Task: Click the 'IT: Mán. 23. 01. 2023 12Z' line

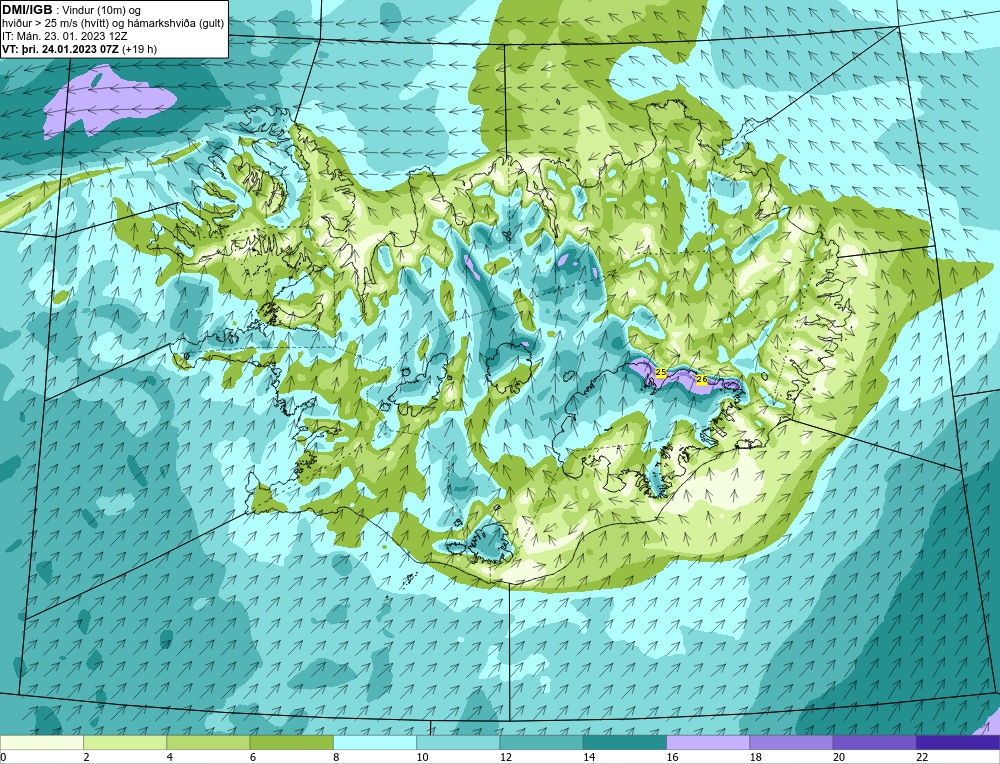Action: point(64,36)
